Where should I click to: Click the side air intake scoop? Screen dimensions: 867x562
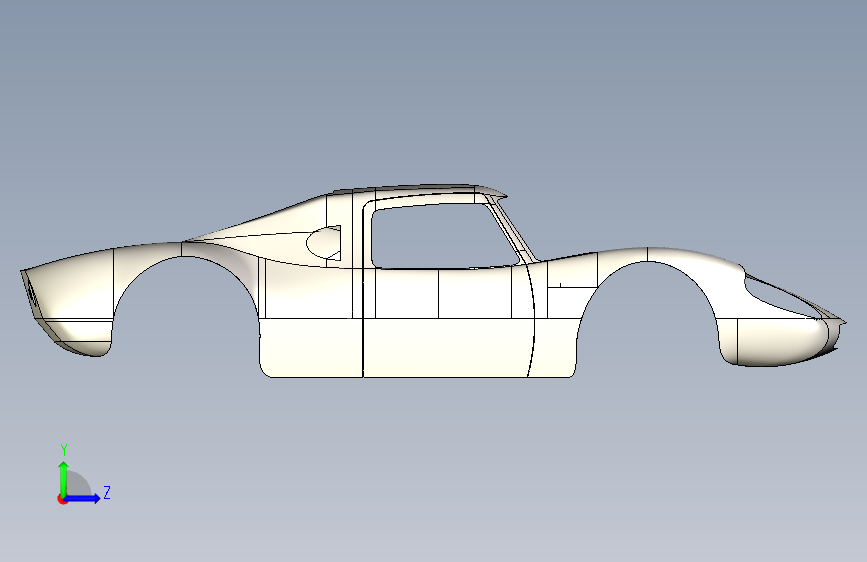point(324,243)
